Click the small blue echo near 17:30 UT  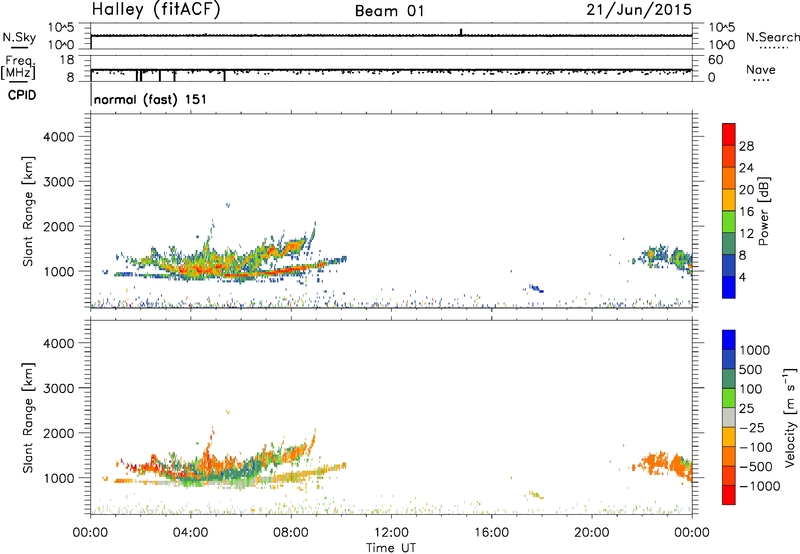coord(535,289)
